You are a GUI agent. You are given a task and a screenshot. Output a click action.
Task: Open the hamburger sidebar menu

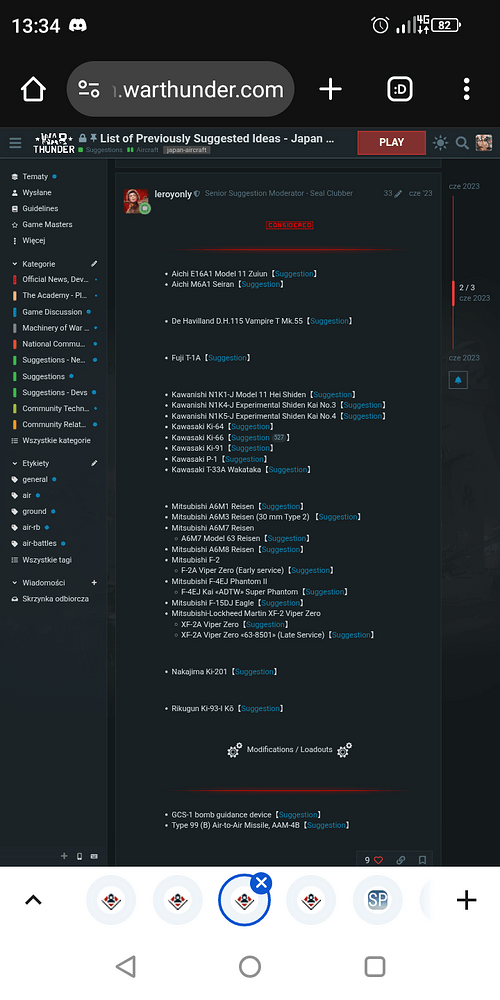pyautogui.click(x=15, y=142)
